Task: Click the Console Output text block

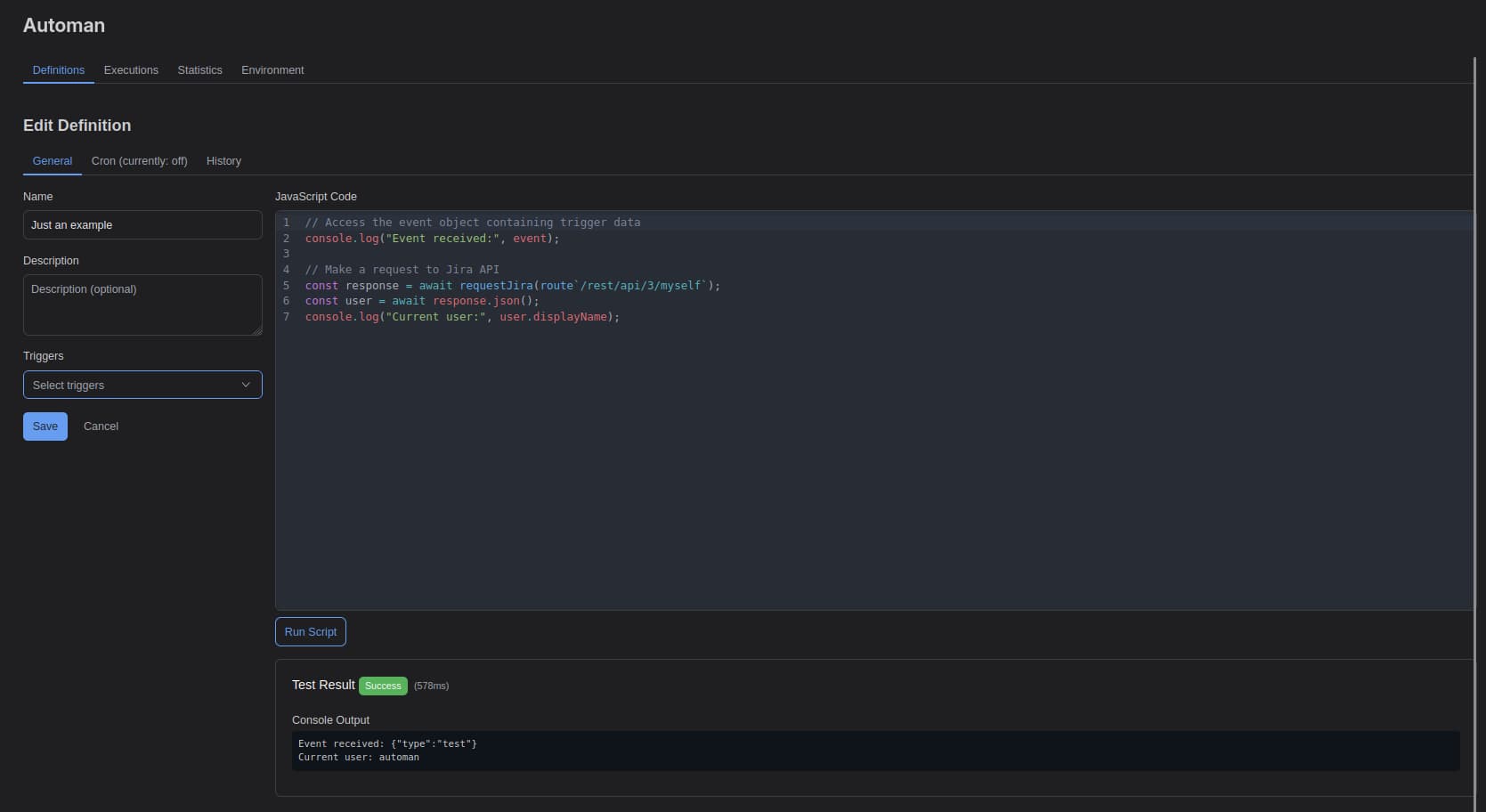Action: 875,751
